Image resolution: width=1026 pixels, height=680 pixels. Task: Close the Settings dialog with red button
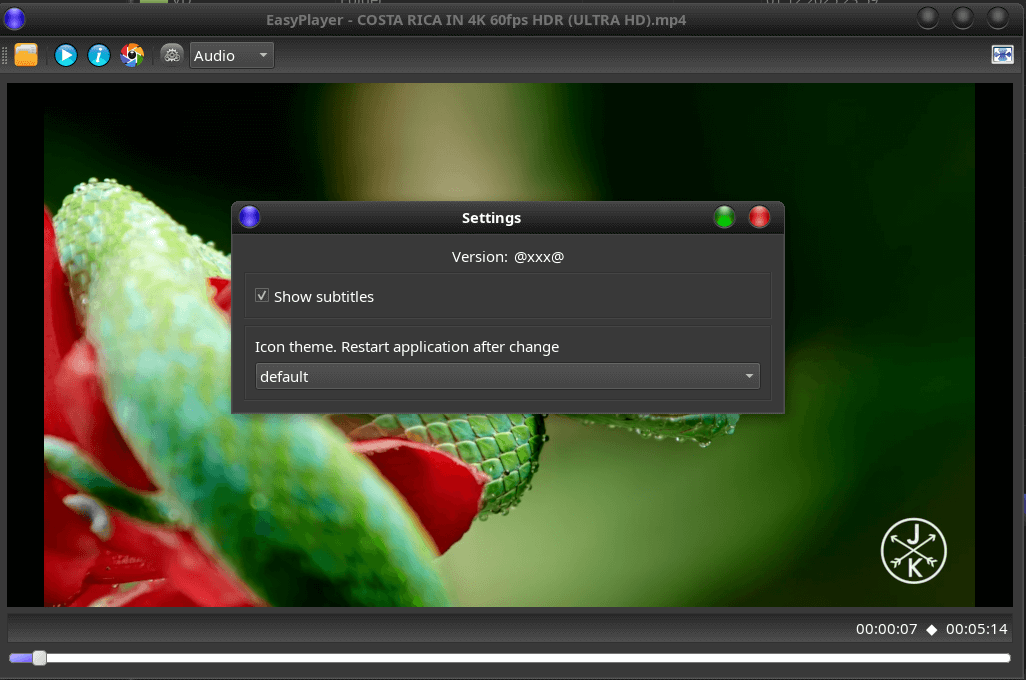coord(760,217)
